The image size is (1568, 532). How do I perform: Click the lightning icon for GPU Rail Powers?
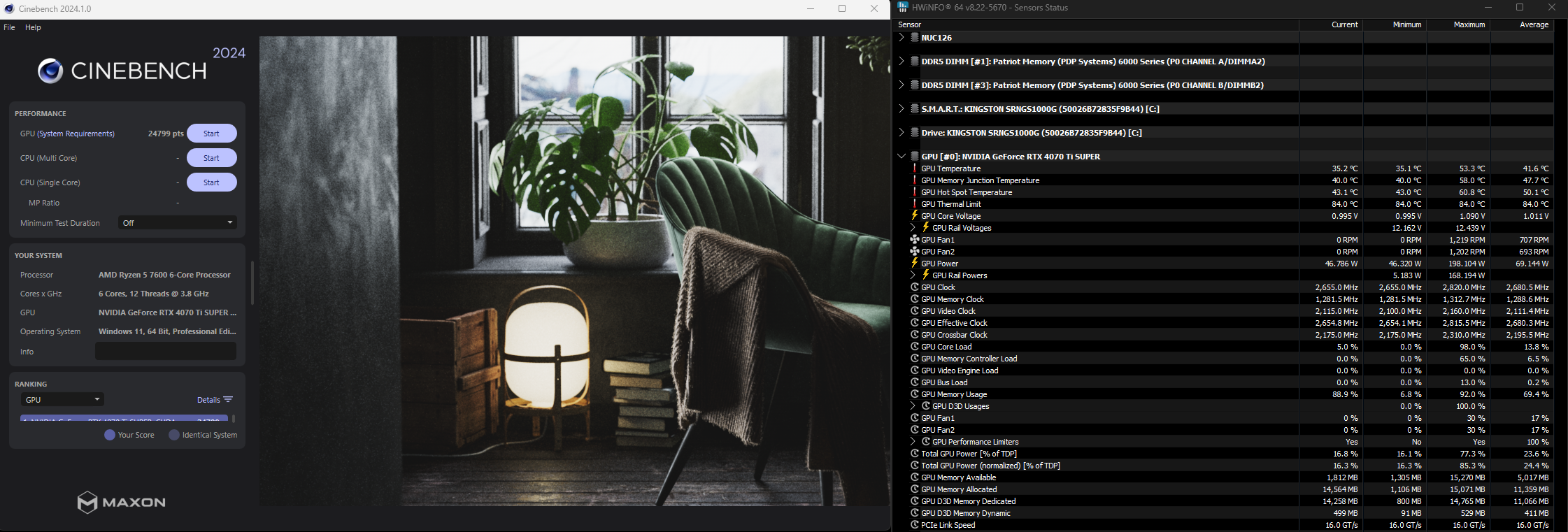point(925,275)
